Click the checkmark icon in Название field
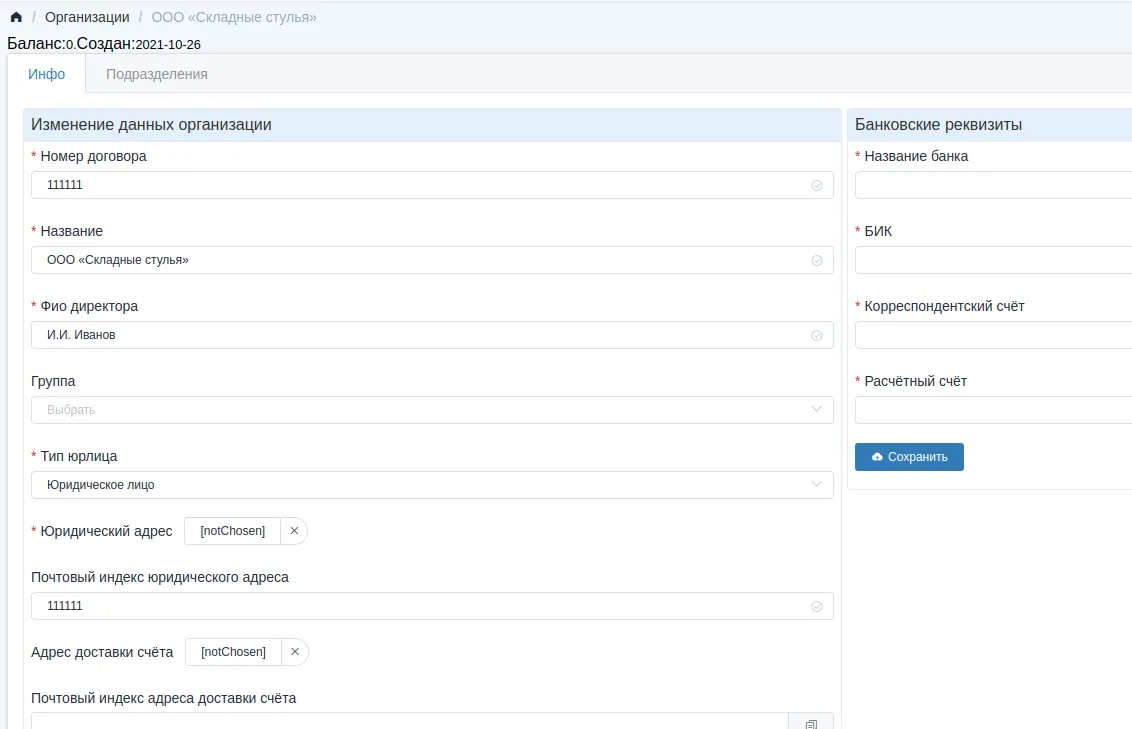Screen dimensions: 1132x729 click(816, 260)
